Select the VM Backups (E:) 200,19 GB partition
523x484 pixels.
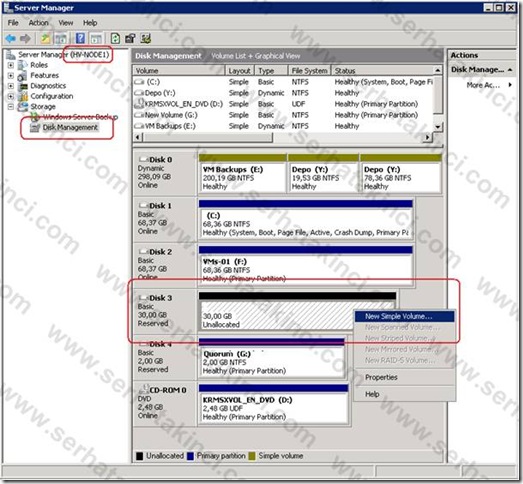(x=242, y=174)
